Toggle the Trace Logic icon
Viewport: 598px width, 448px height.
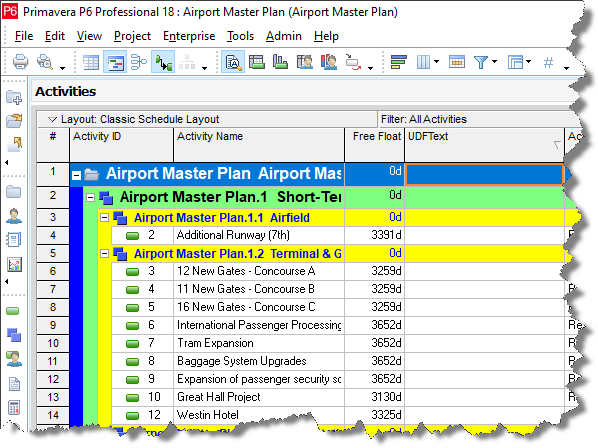click(163, 62)
